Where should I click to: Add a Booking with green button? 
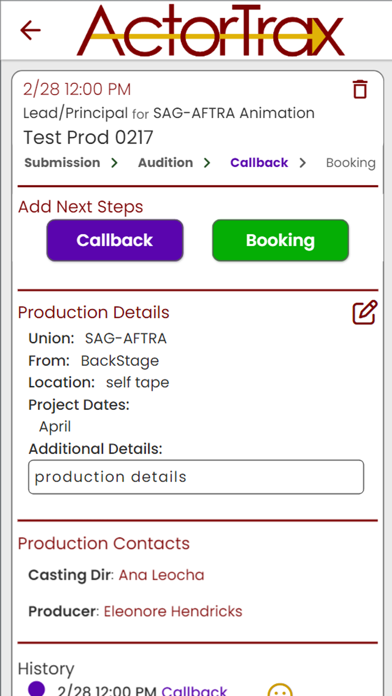pos(281,240)
